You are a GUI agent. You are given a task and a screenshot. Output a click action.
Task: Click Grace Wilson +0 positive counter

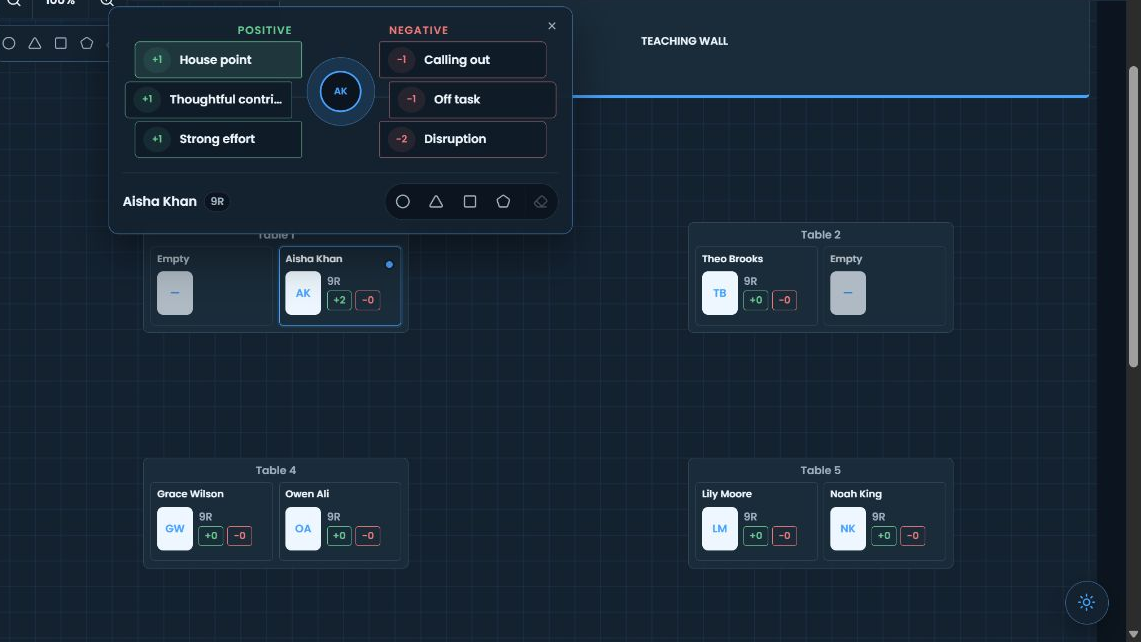click(211, 536)
